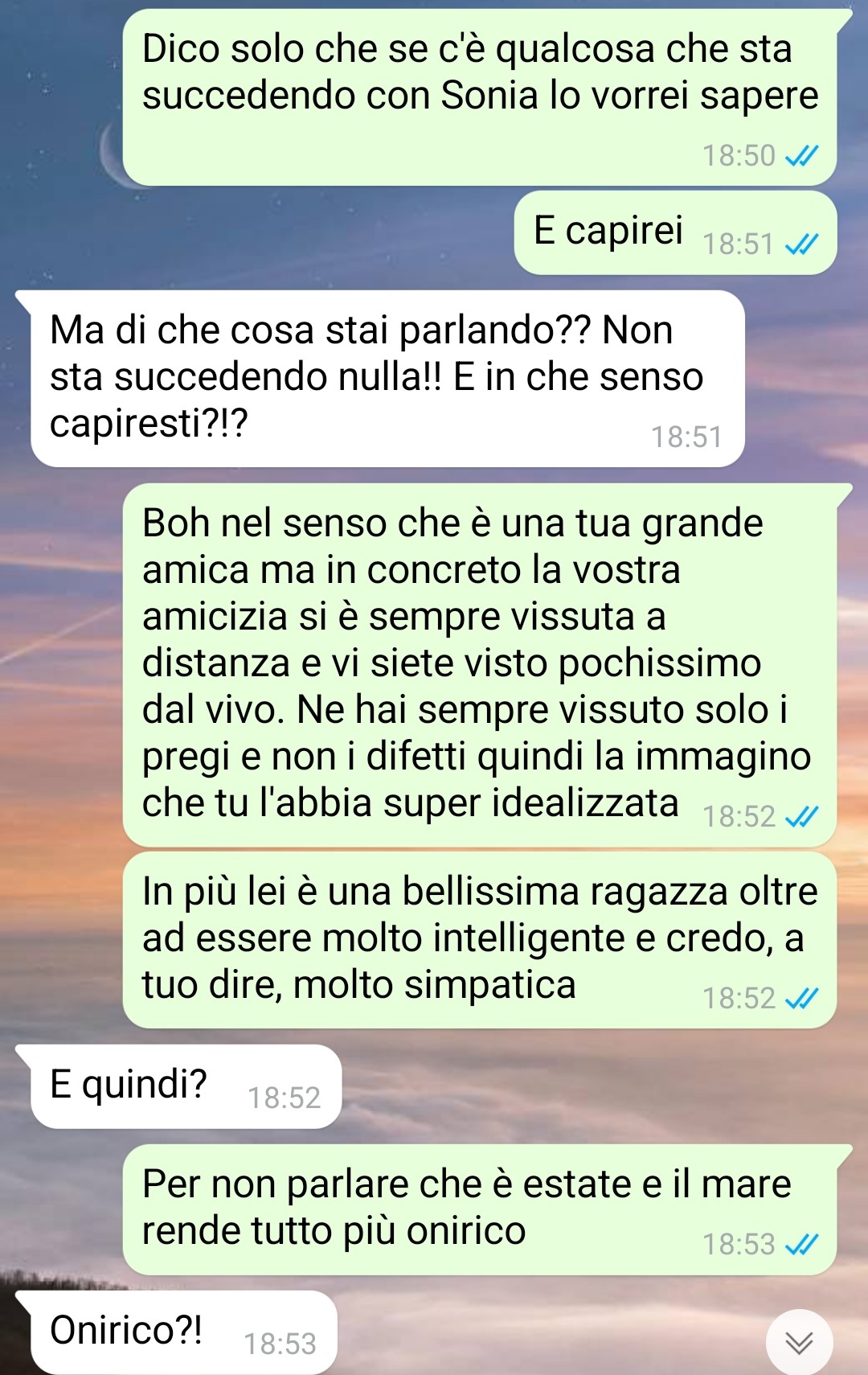
Task: Select the 'Boh nel senso che' message bubble
Action: pyautogui.click(x=480, y=665)
